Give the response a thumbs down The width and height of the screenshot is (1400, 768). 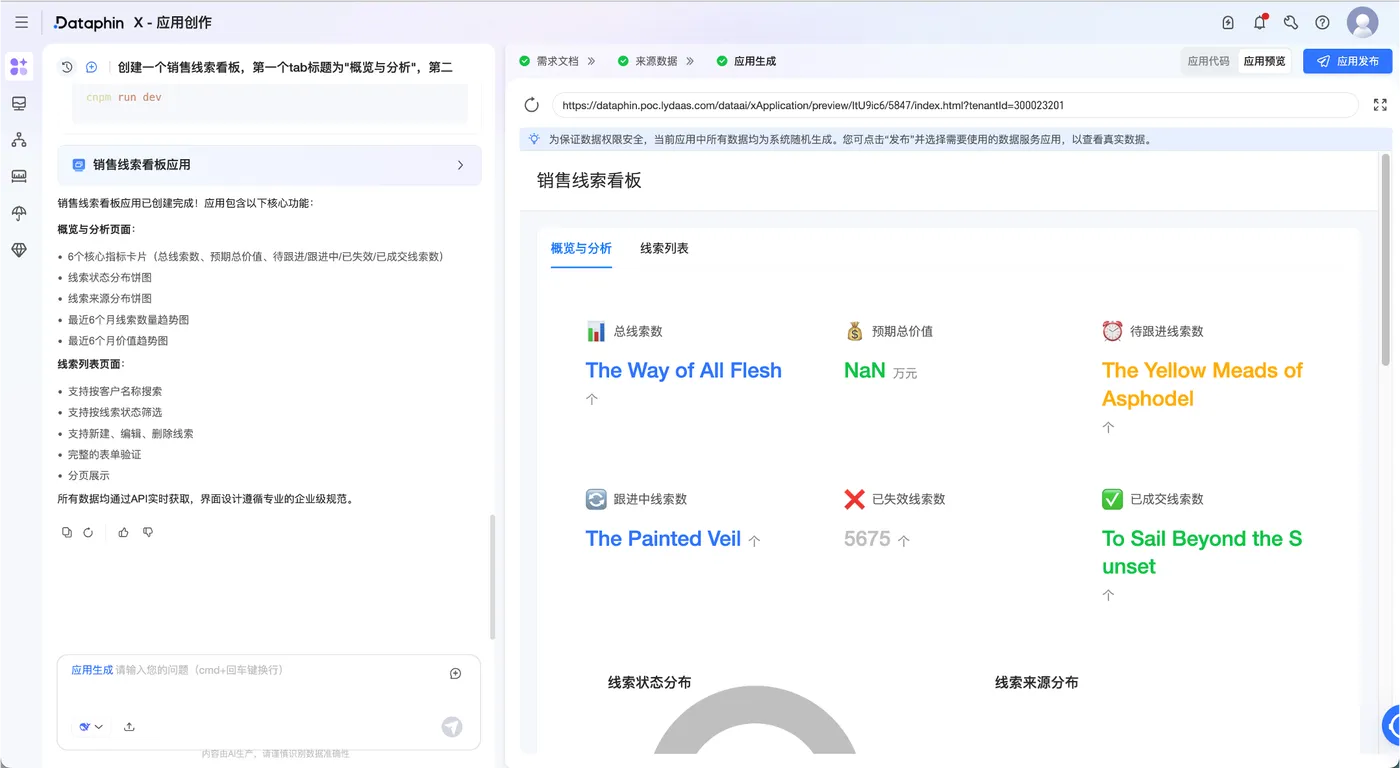click(148, 533)
